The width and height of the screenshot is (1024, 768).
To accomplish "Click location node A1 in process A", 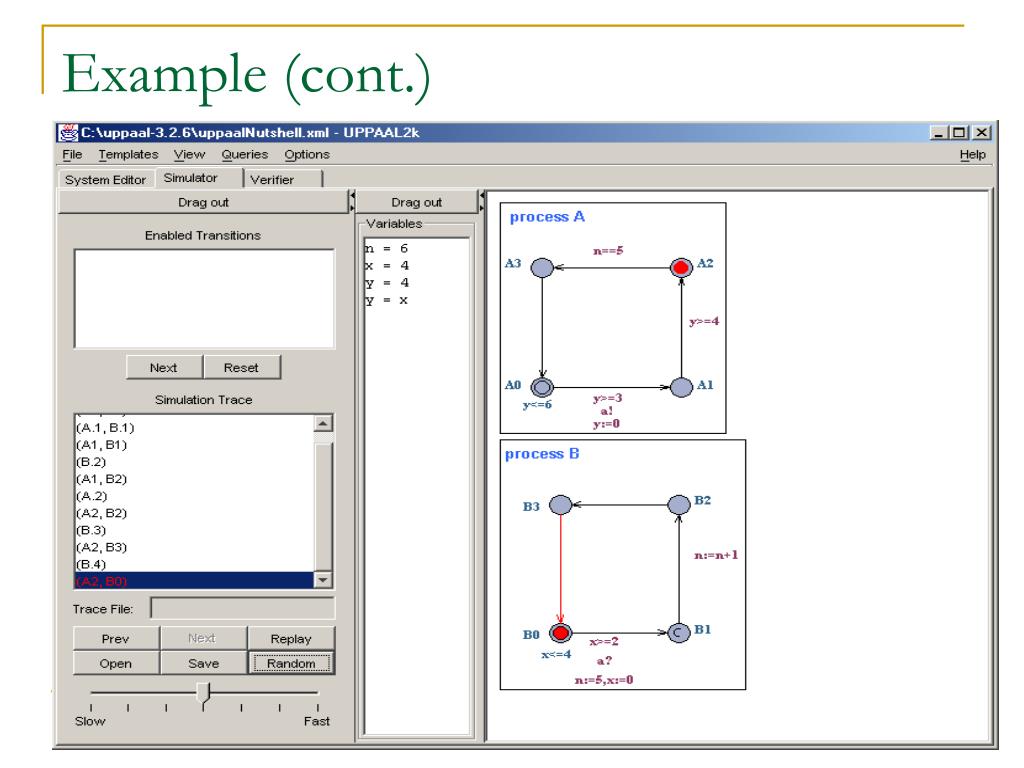I will 681,387.
